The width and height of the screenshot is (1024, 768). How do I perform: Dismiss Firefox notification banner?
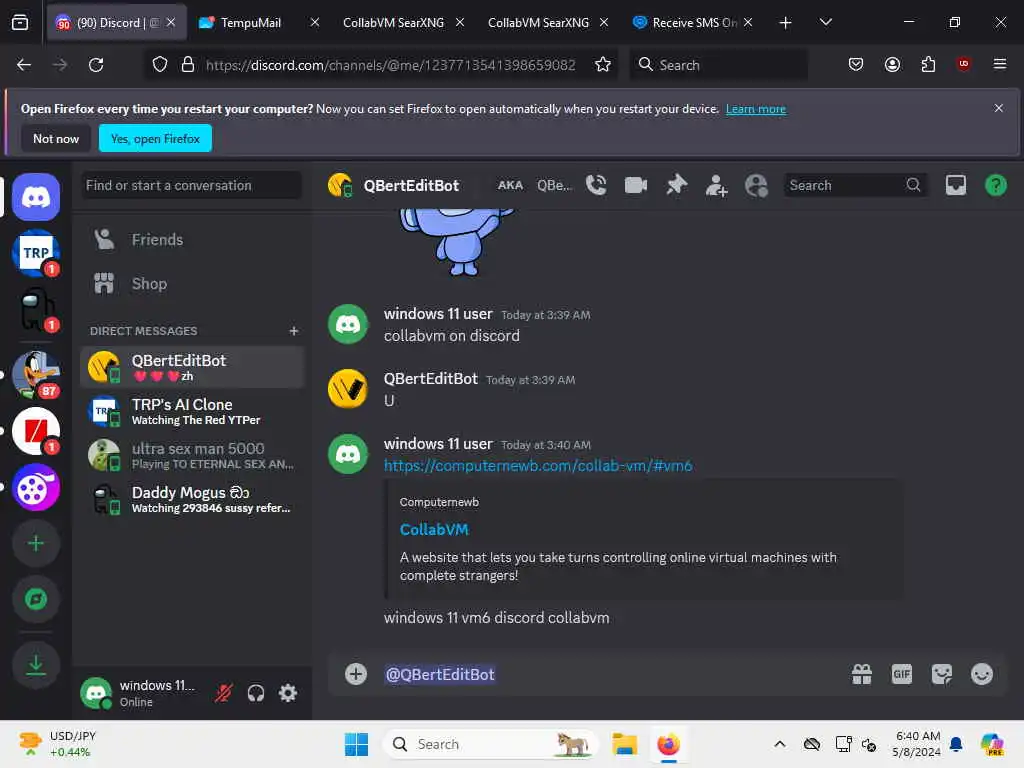coord(999,108)
